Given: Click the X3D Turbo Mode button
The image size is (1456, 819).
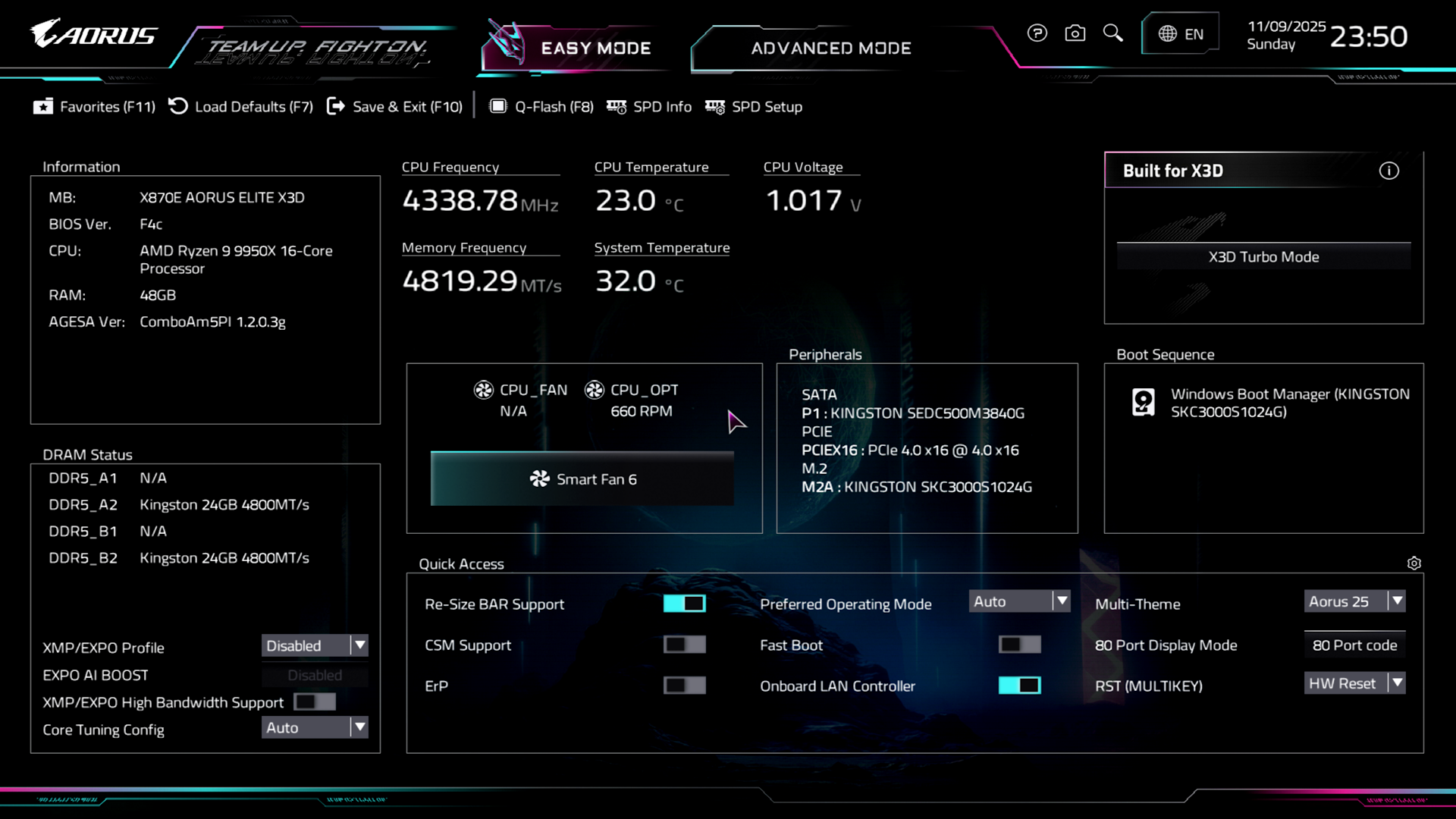Looking at the screenshot, I should [1263, 257].
